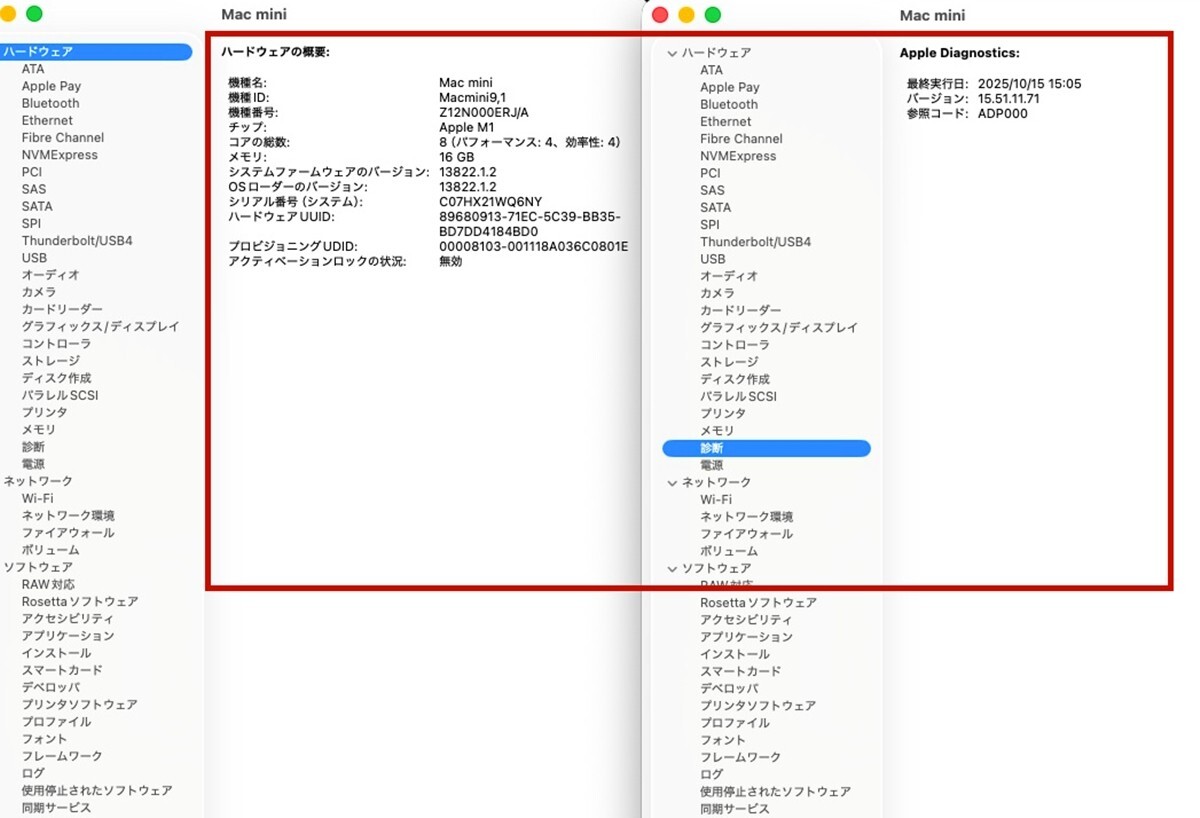The image size is (1200, 818).
Task: Select Bluetooth in hardware overview window sidebar
Action: 51,103
